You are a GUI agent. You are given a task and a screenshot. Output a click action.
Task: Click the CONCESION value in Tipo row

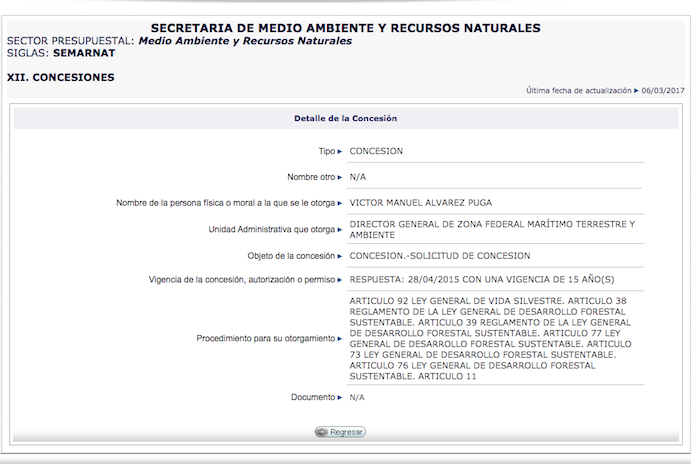click(376, 151)
